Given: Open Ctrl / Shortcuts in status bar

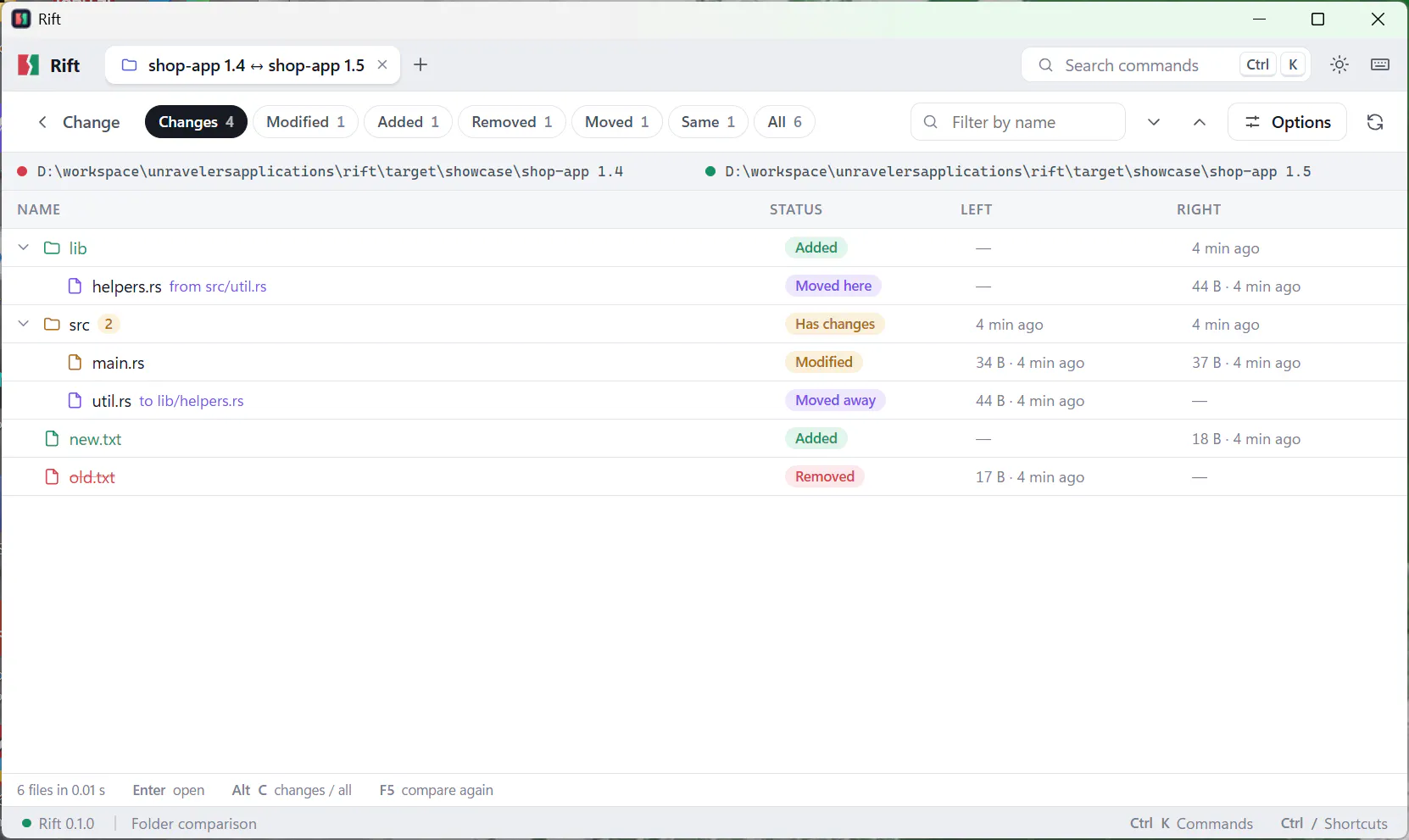Looking at the screenshot, I should (1334, 824).
